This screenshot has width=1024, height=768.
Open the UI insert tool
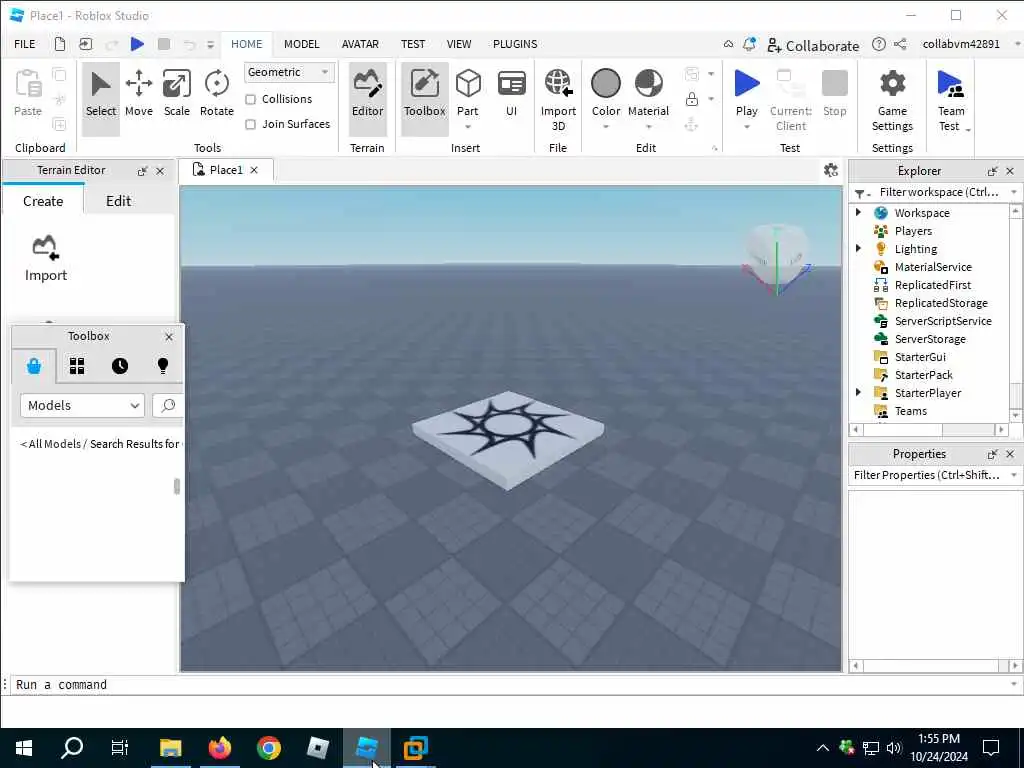click(x=511, y=95)
